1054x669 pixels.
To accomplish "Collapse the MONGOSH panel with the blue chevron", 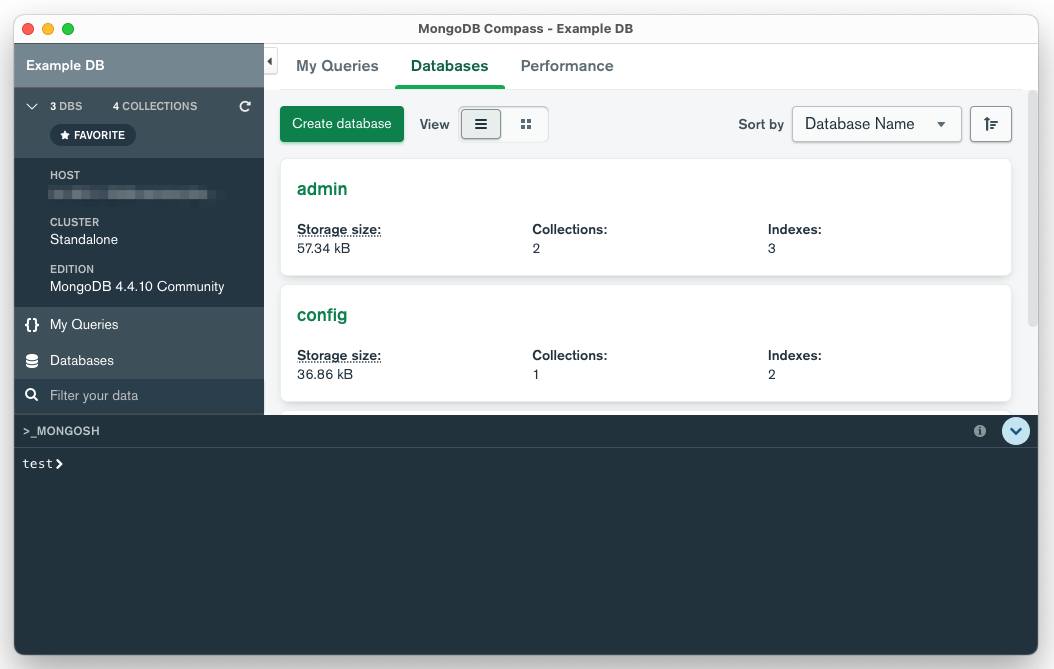I will click(x=1015, y=430).
